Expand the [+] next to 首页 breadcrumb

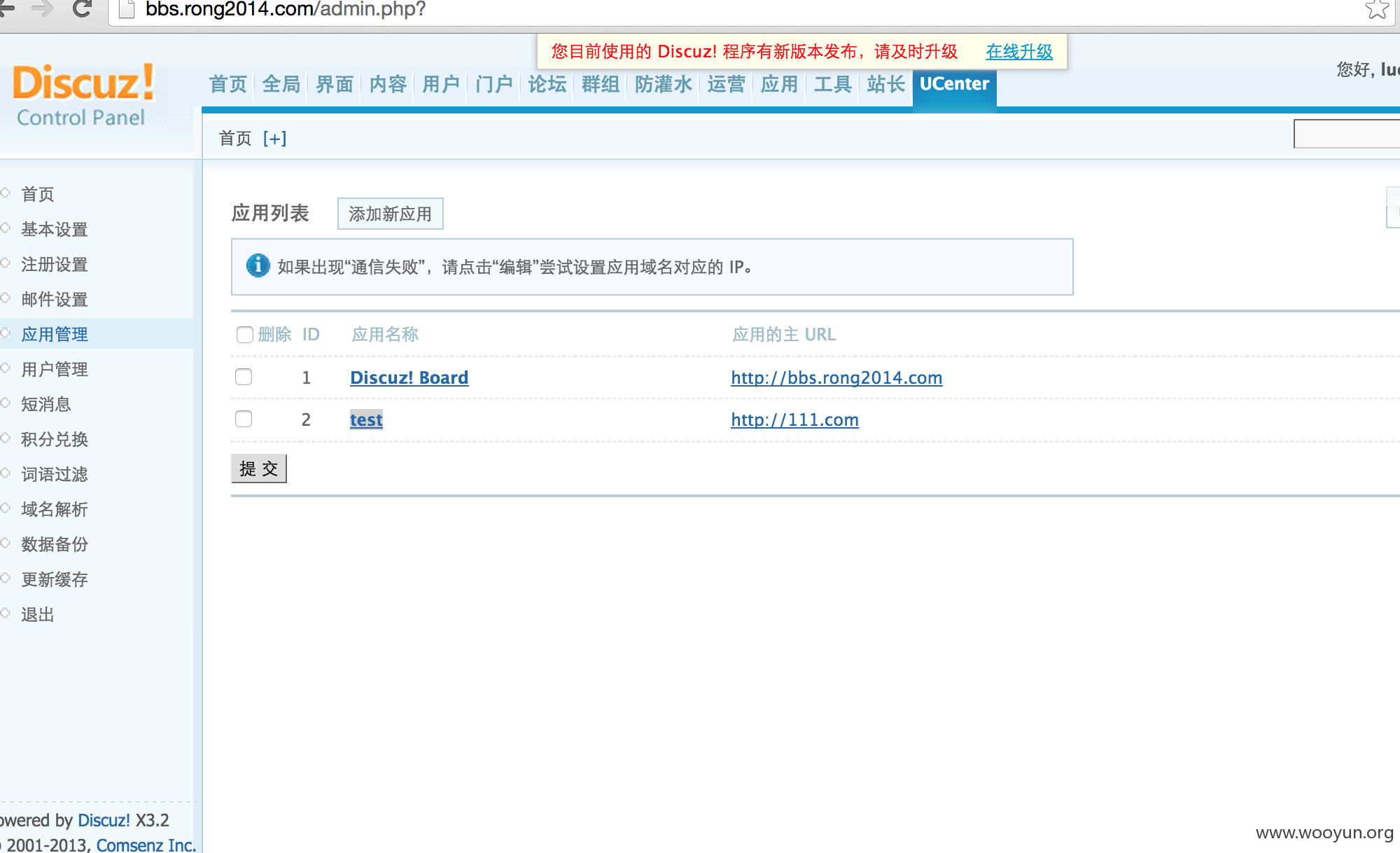[275, 139]
